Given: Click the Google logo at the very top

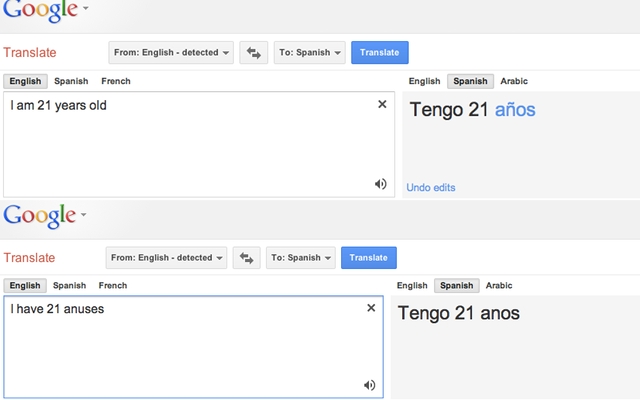Looking at the screenshot, I should (38, 12).
